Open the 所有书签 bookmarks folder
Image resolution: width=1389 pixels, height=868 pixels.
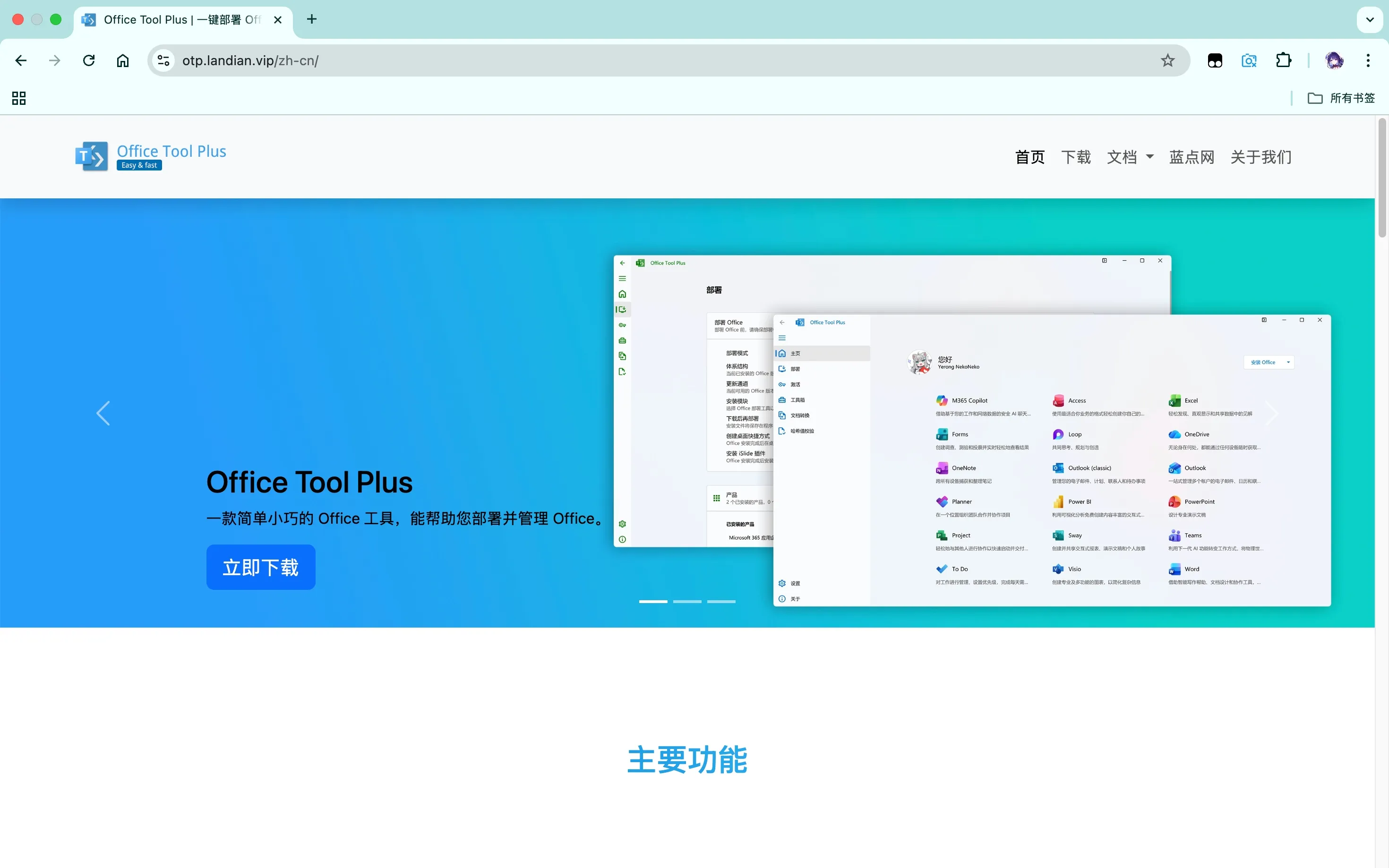coord(1341,98)
